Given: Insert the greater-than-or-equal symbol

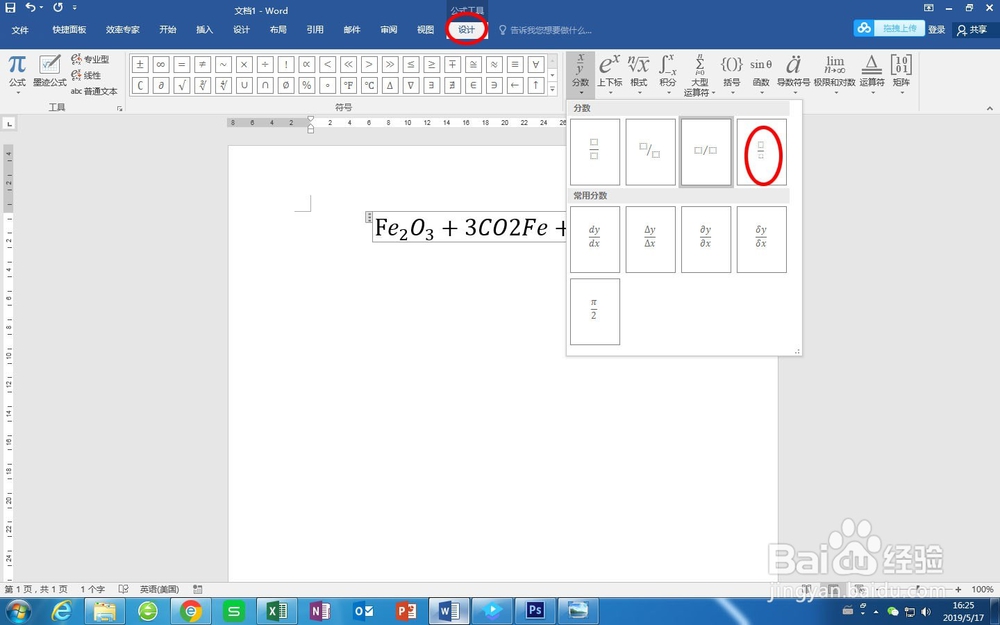Looking at the screenshot, I should [431, 64].
